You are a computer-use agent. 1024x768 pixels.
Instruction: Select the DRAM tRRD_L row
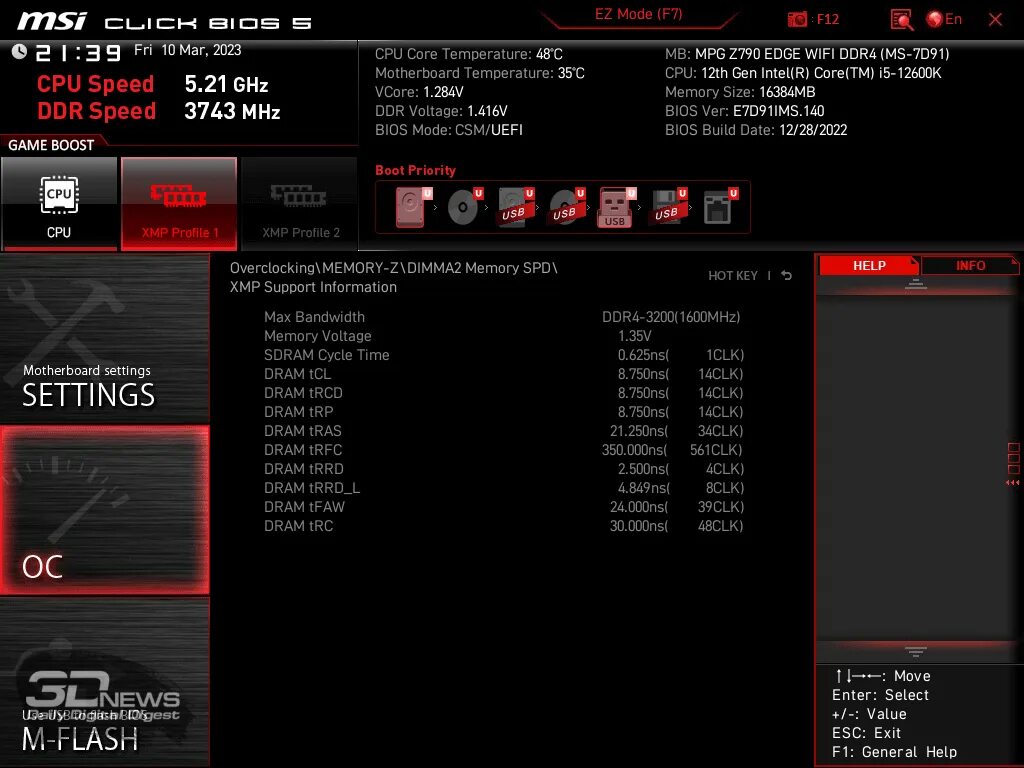(x=504, y=488)
